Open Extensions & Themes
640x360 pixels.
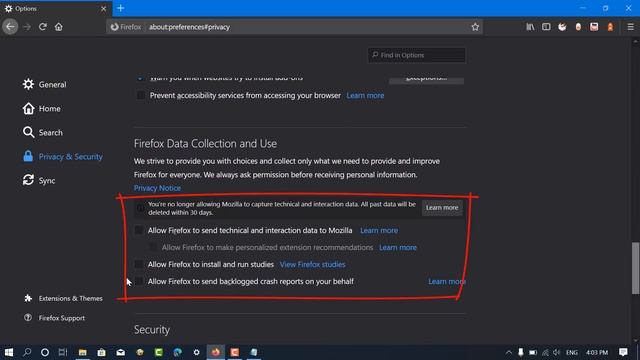click(63, 298)
